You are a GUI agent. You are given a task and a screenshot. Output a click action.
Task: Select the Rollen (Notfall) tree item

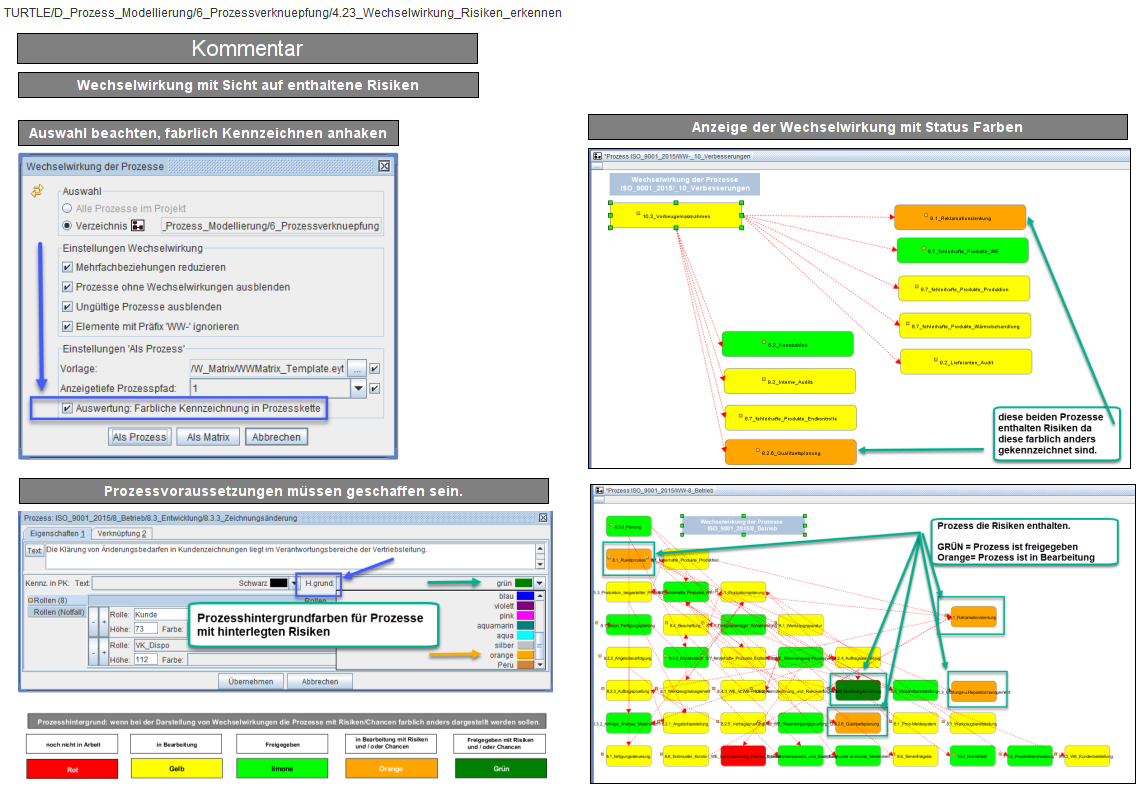(x=58, y=612)
